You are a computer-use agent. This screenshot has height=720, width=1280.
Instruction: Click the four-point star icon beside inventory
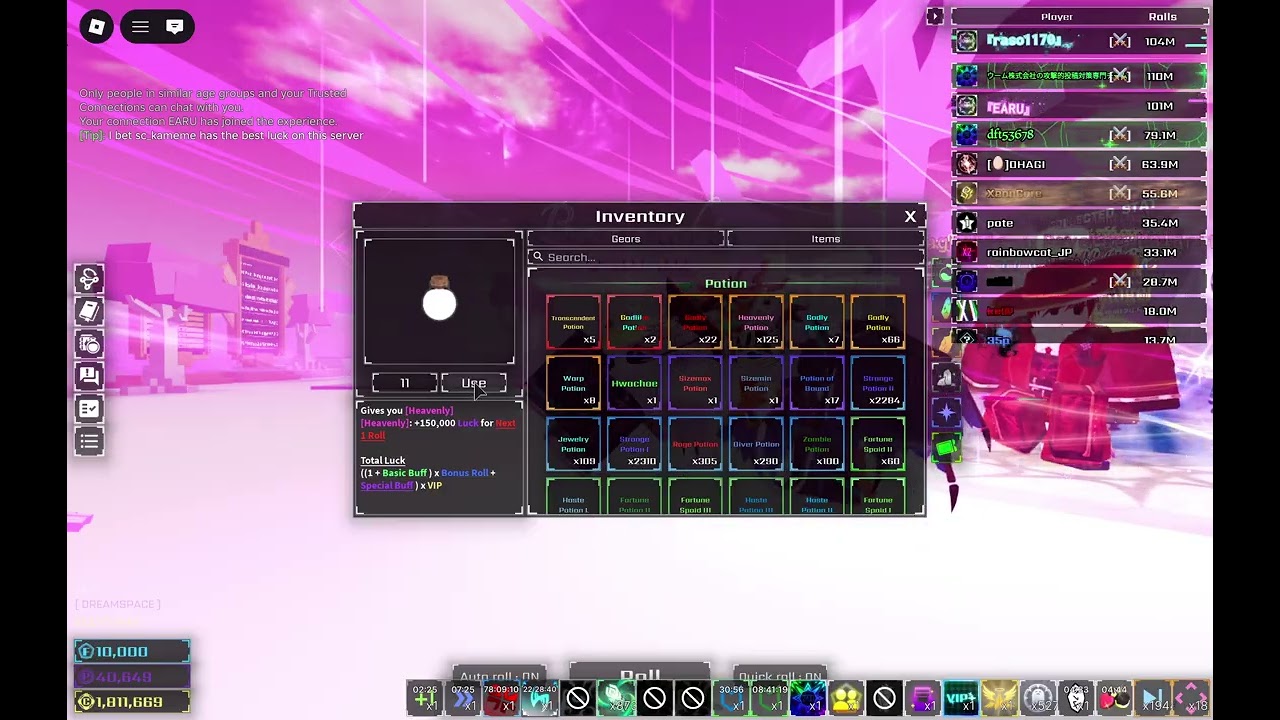(946, 412)
